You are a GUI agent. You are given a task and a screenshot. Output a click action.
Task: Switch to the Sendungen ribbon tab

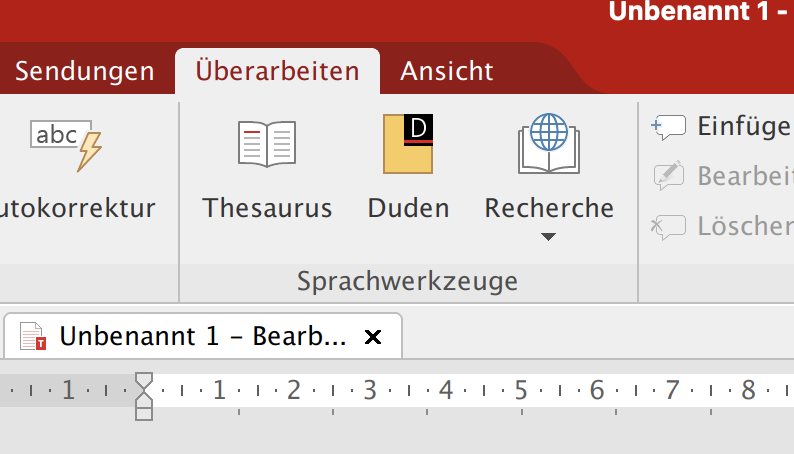[85, 71]
